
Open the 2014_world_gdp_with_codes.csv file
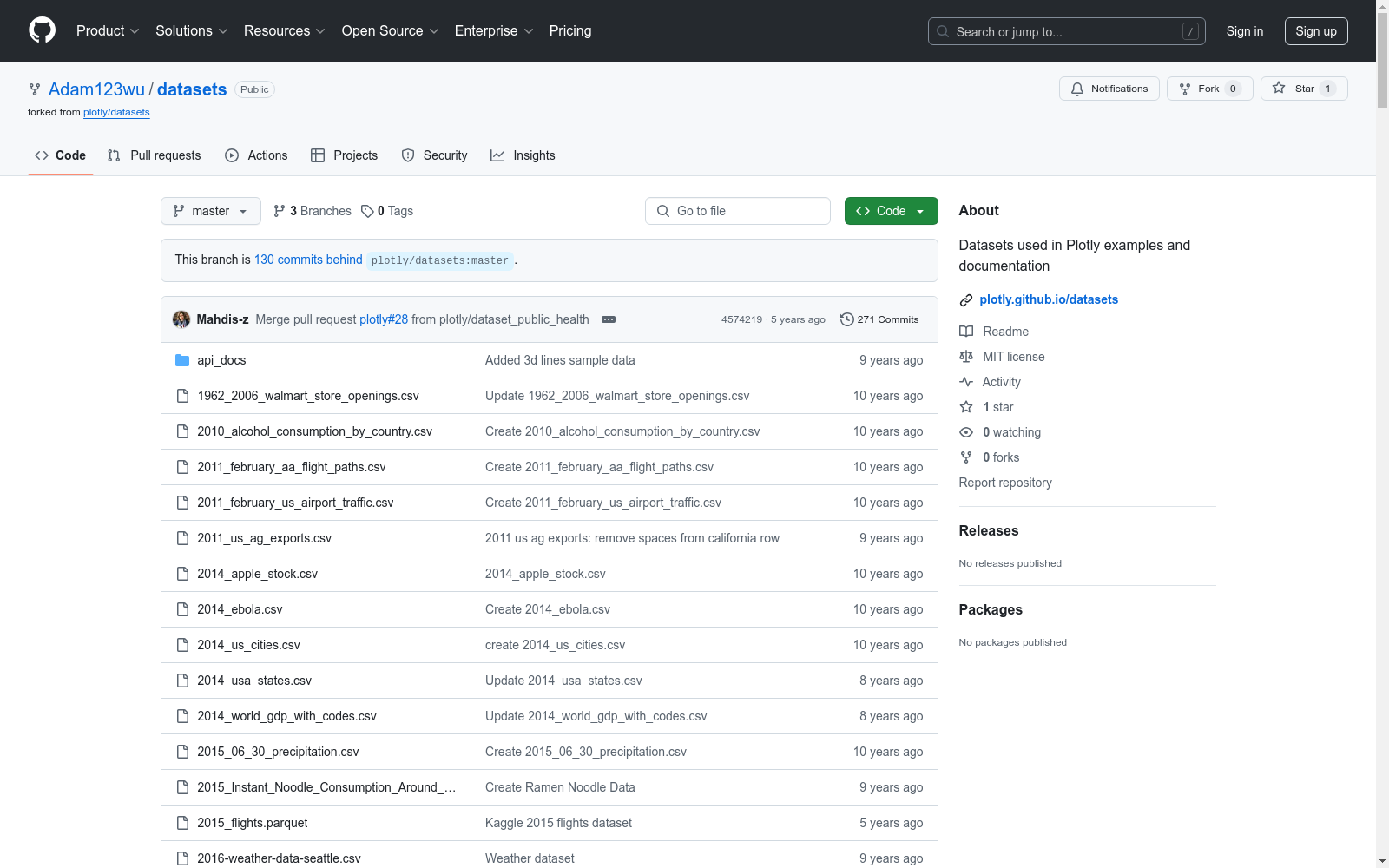[286, 716]
